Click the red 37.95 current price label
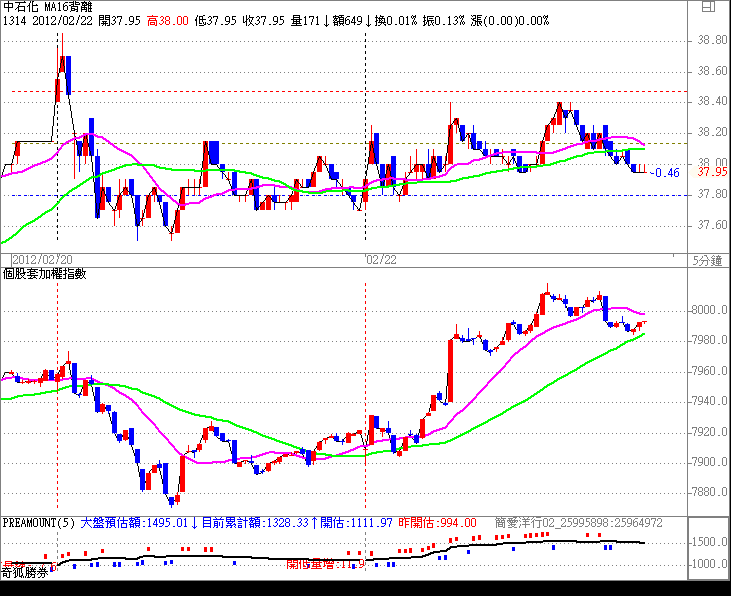731x596 pixels. (711, 172)
